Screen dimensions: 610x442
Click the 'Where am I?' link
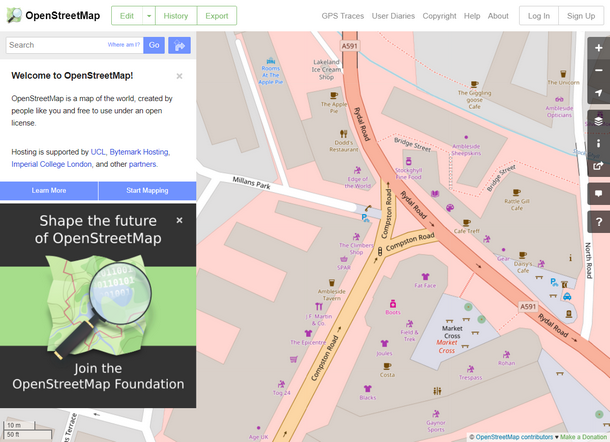coord(124,45)
